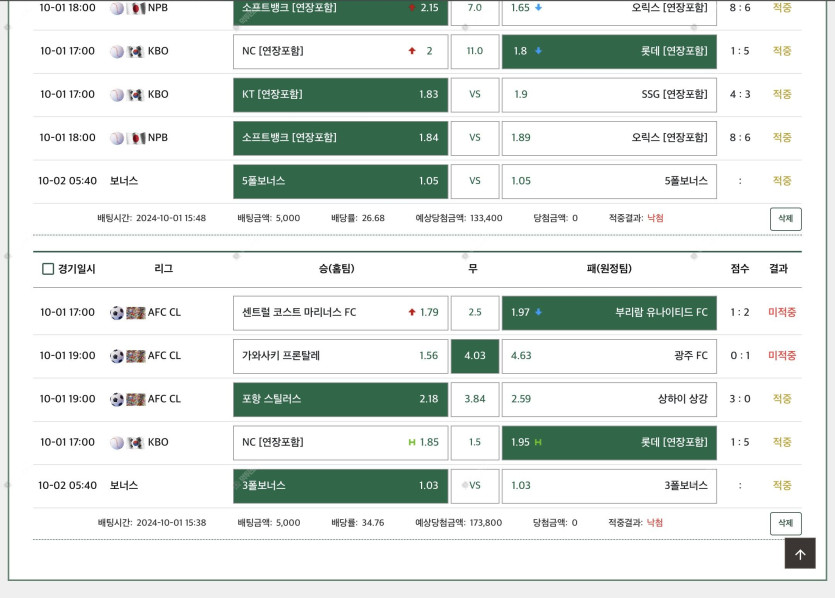
Task: Click the green H handicap icon beside 롯데 1.95
Action: (538, 443)
